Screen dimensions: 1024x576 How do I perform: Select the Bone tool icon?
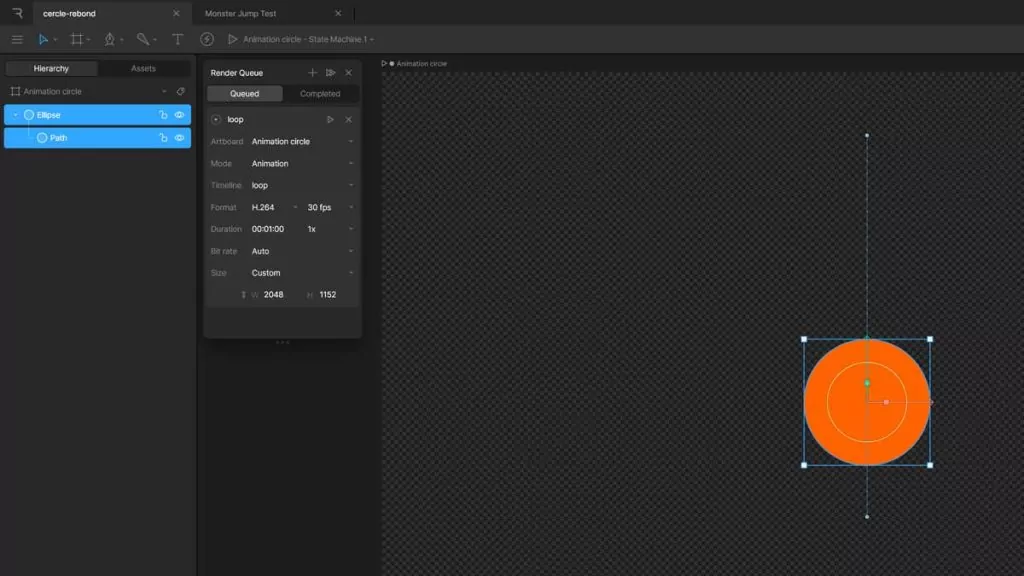(142, 39)
